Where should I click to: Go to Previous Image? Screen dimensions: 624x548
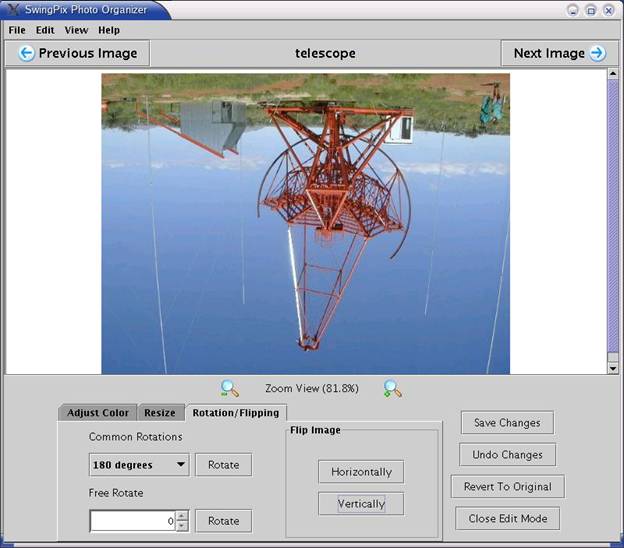78,53
